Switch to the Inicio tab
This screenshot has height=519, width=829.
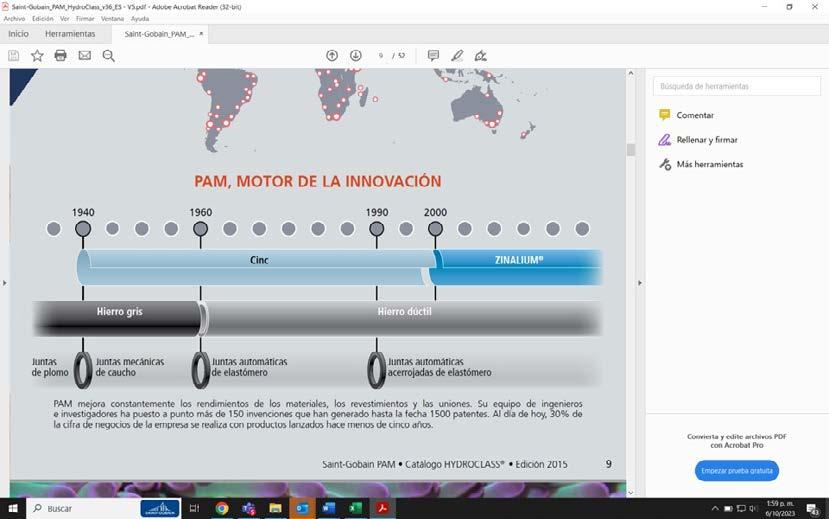coord(19,34)
